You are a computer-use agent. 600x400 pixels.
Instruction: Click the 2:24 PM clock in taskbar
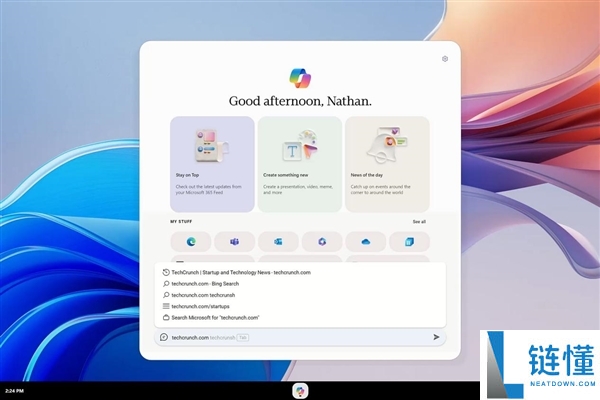(15, 391)
